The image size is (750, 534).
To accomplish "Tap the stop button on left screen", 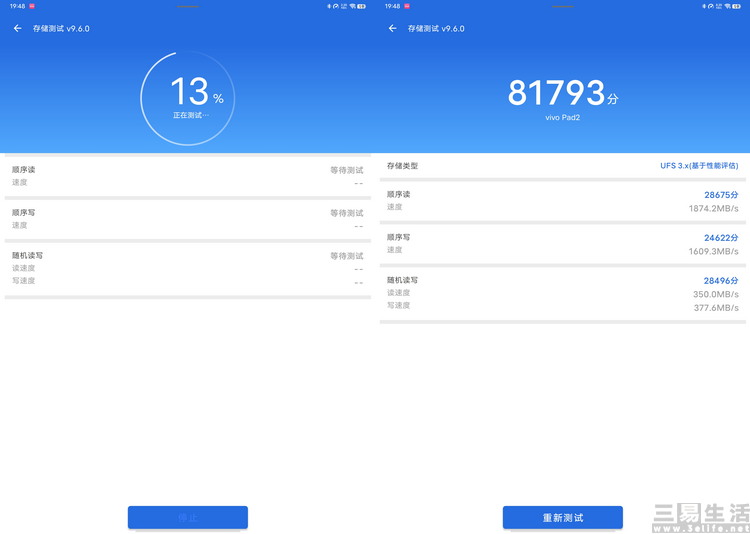I will [188, 517].
